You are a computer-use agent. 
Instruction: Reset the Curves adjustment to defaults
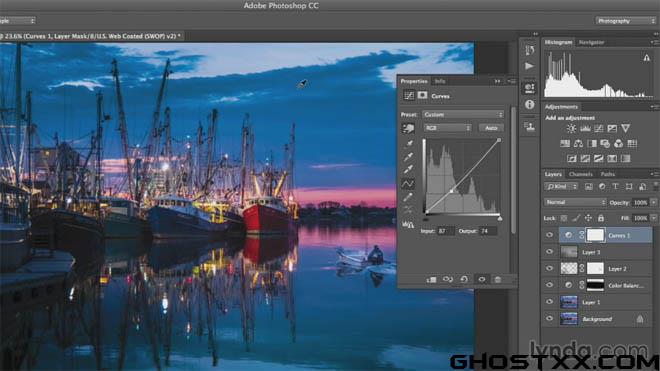click(464, 279)
